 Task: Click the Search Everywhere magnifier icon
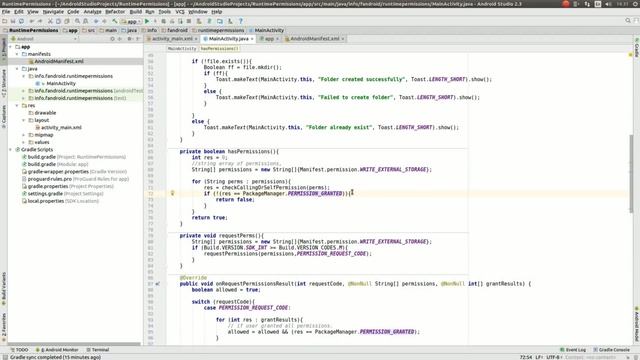click(x=628, y=21)
